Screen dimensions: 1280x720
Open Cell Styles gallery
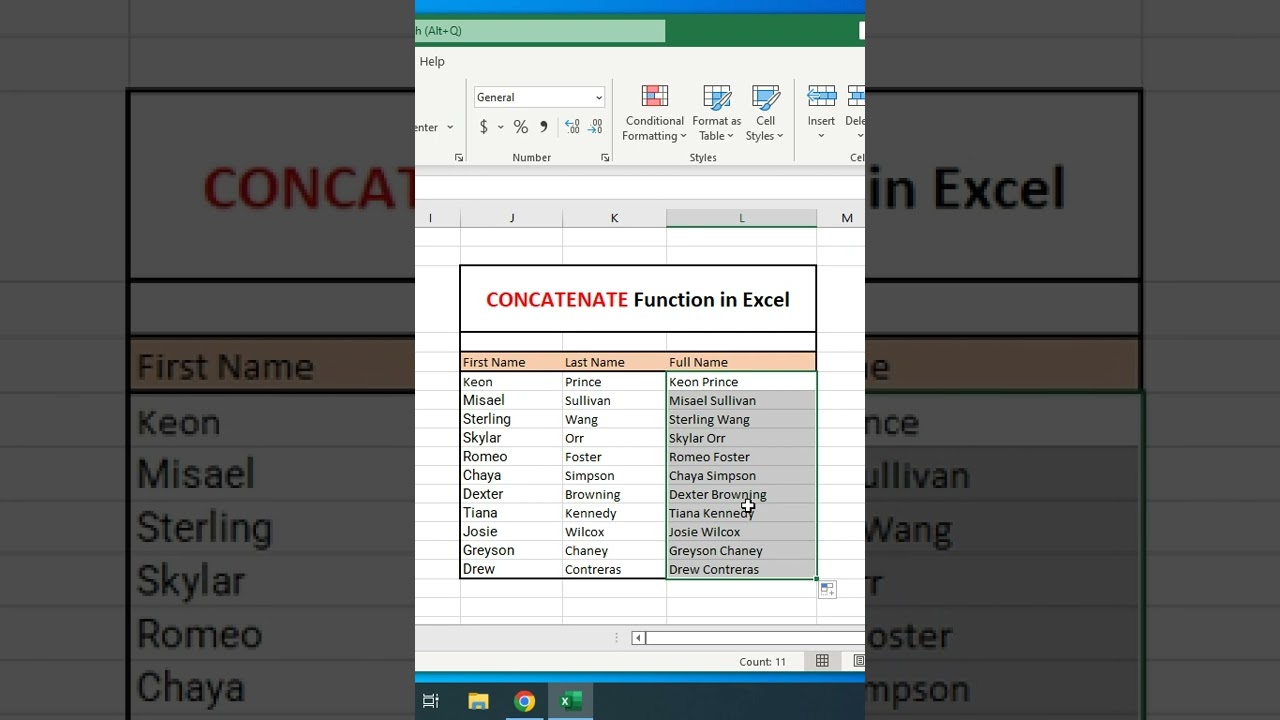point(765,114)
